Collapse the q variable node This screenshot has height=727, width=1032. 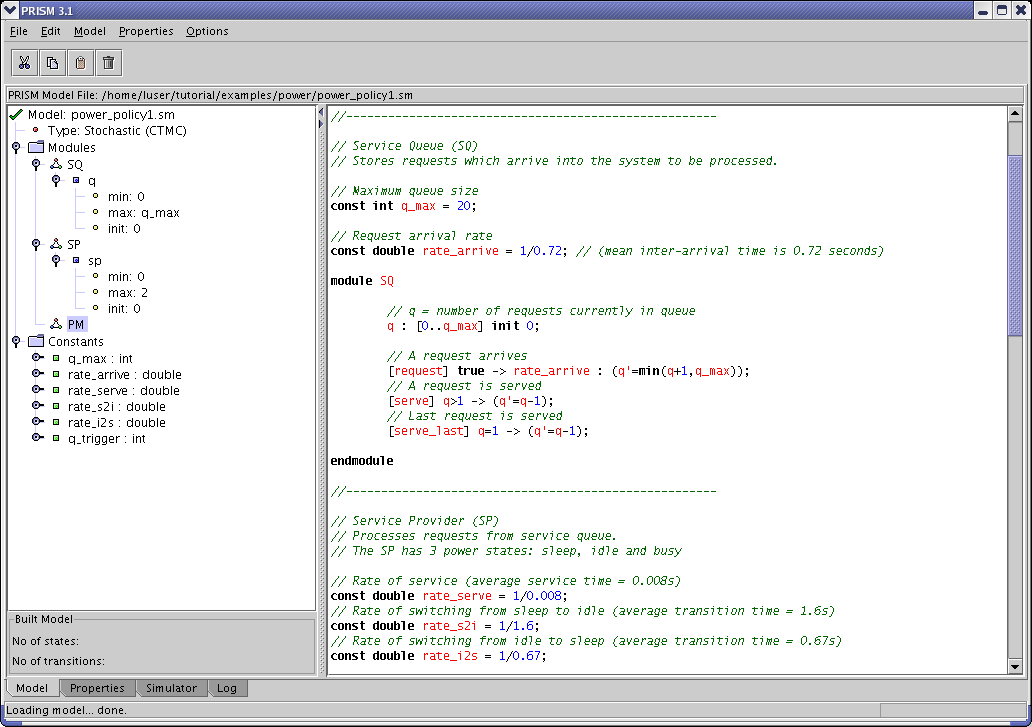(x=56, y=180)
